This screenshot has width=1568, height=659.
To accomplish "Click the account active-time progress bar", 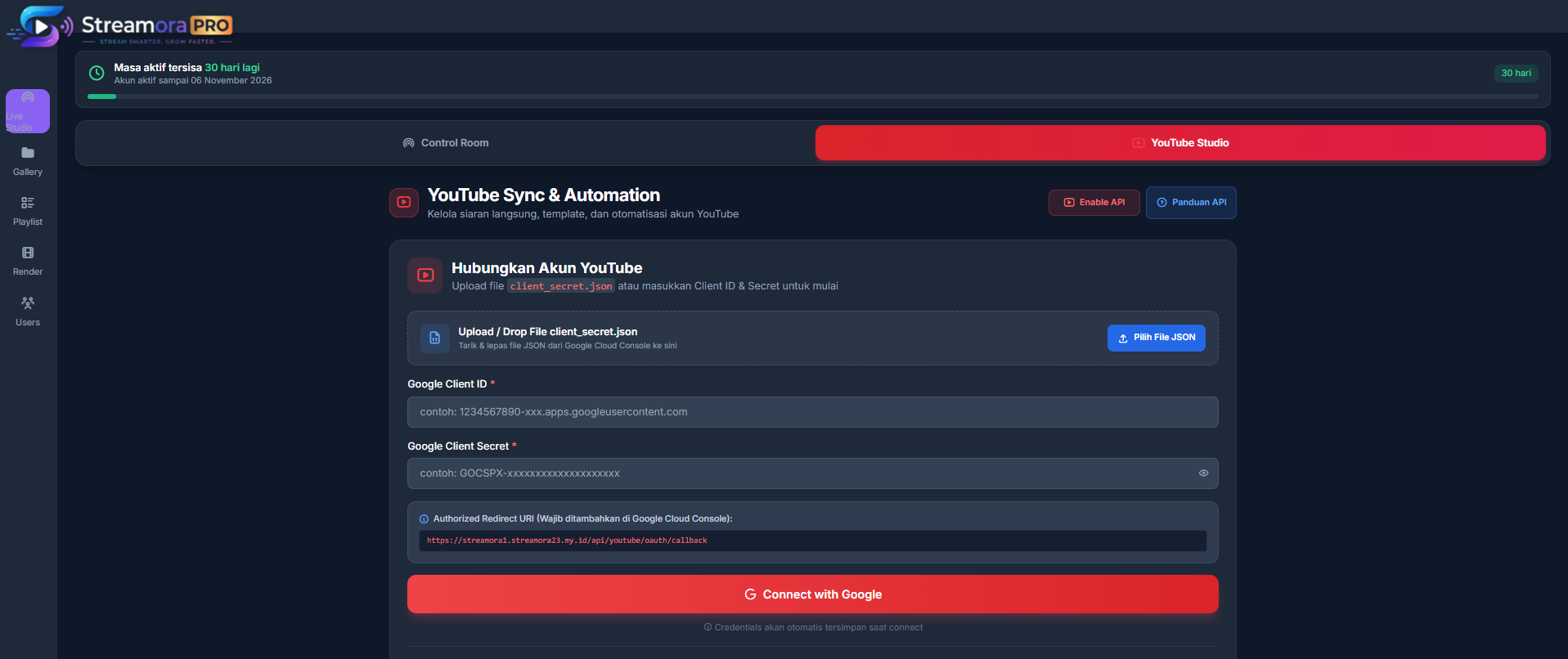I will coord(813,96).
